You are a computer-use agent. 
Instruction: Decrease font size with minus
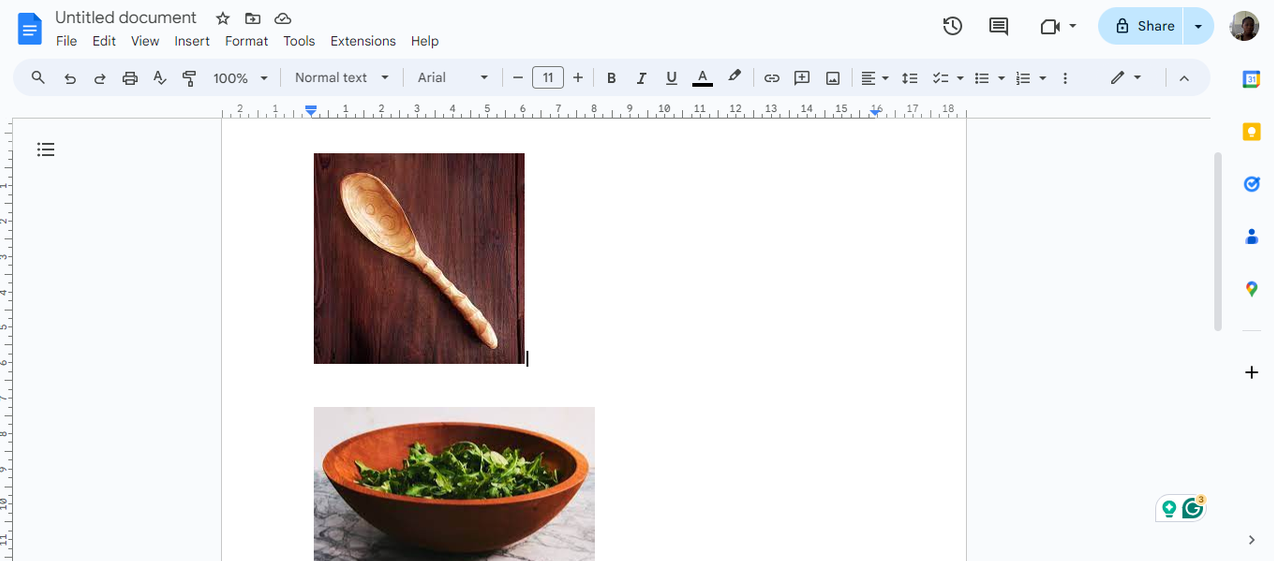[518, 78]
